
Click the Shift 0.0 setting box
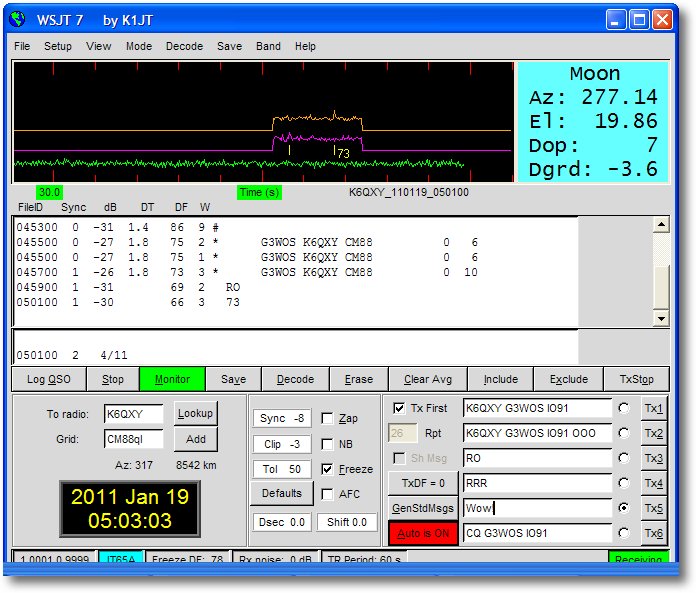point(347,522)
